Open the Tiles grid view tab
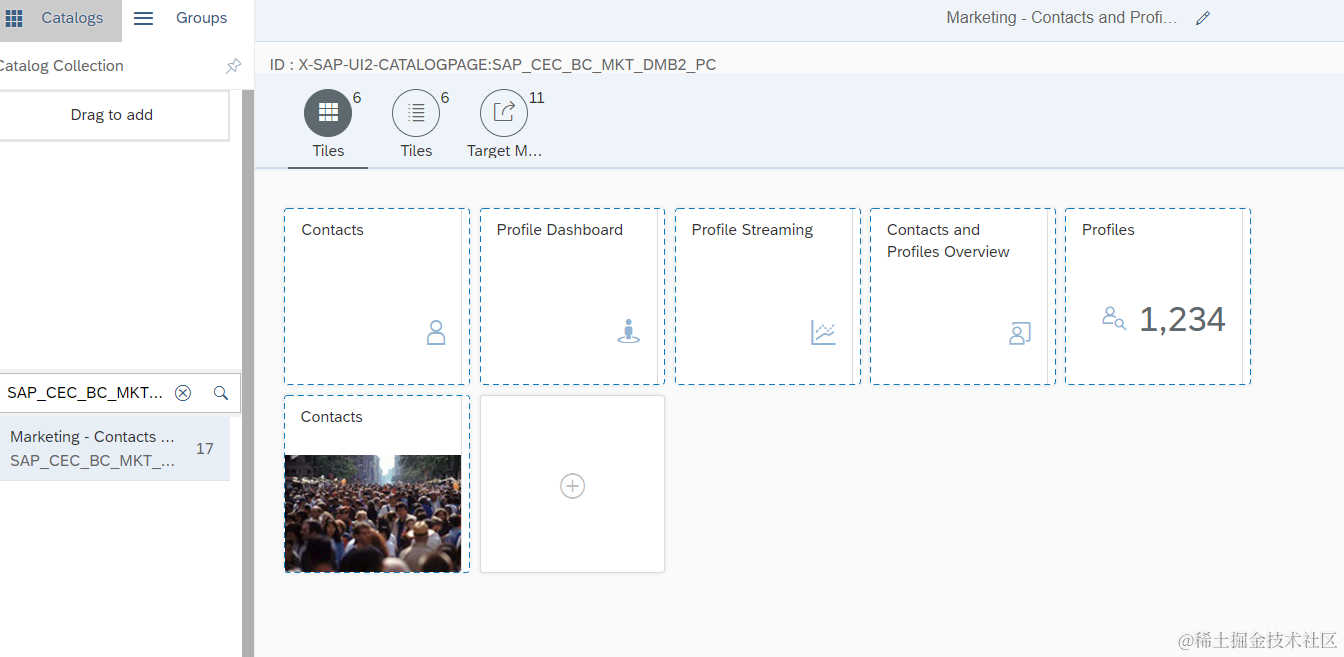 [328, 124]
